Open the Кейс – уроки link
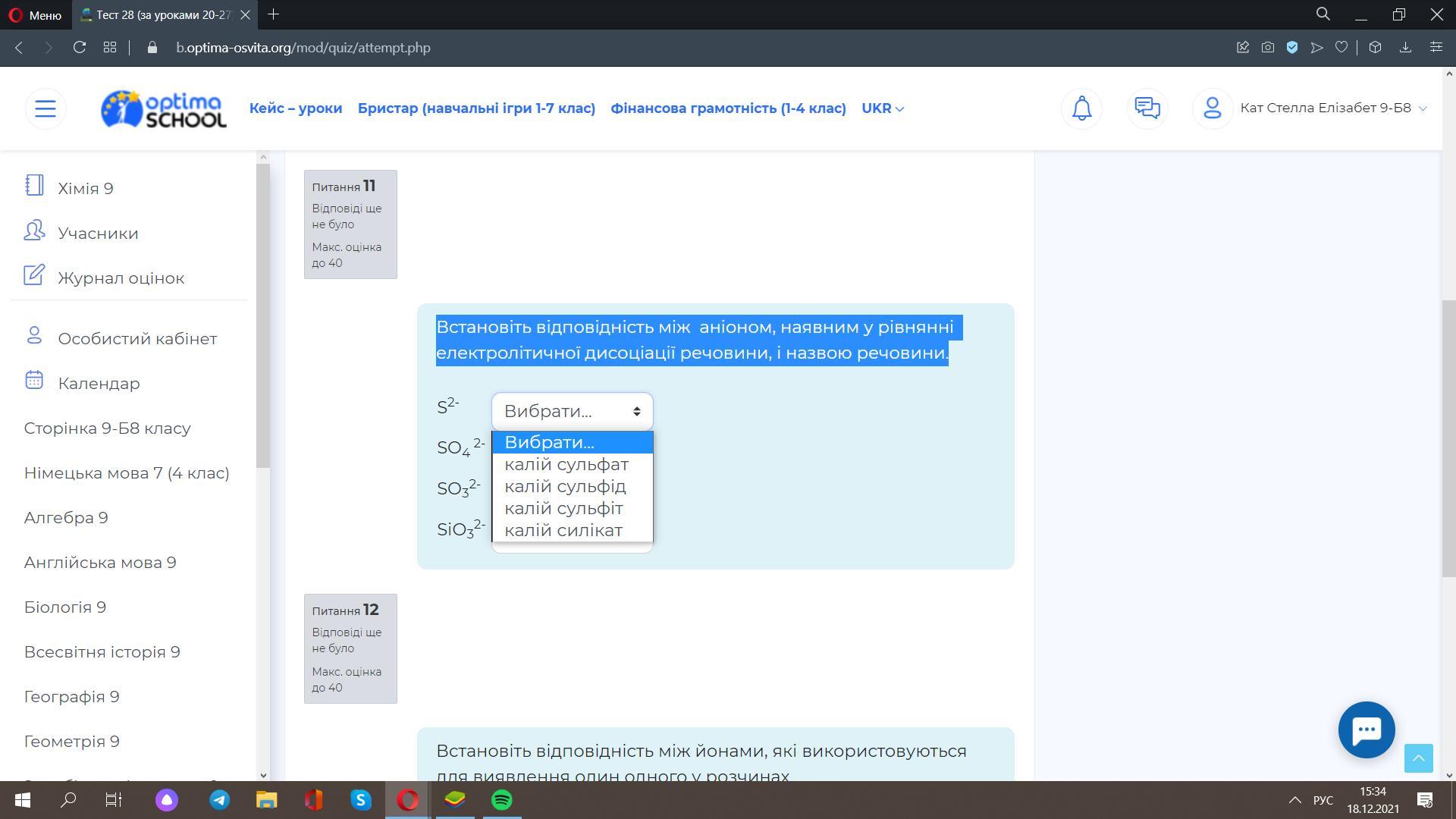 tap(296, 108)
